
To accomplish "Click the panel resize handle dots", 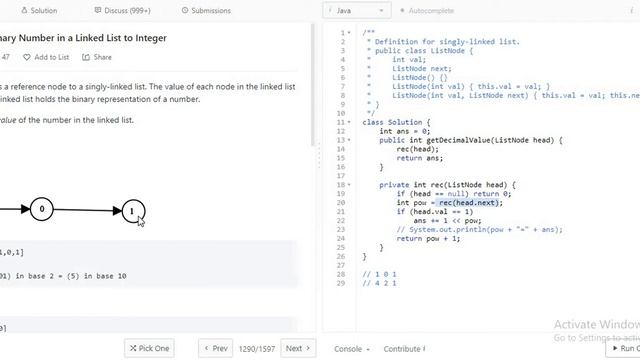I will pyautogui.click(x=319, y=155).
